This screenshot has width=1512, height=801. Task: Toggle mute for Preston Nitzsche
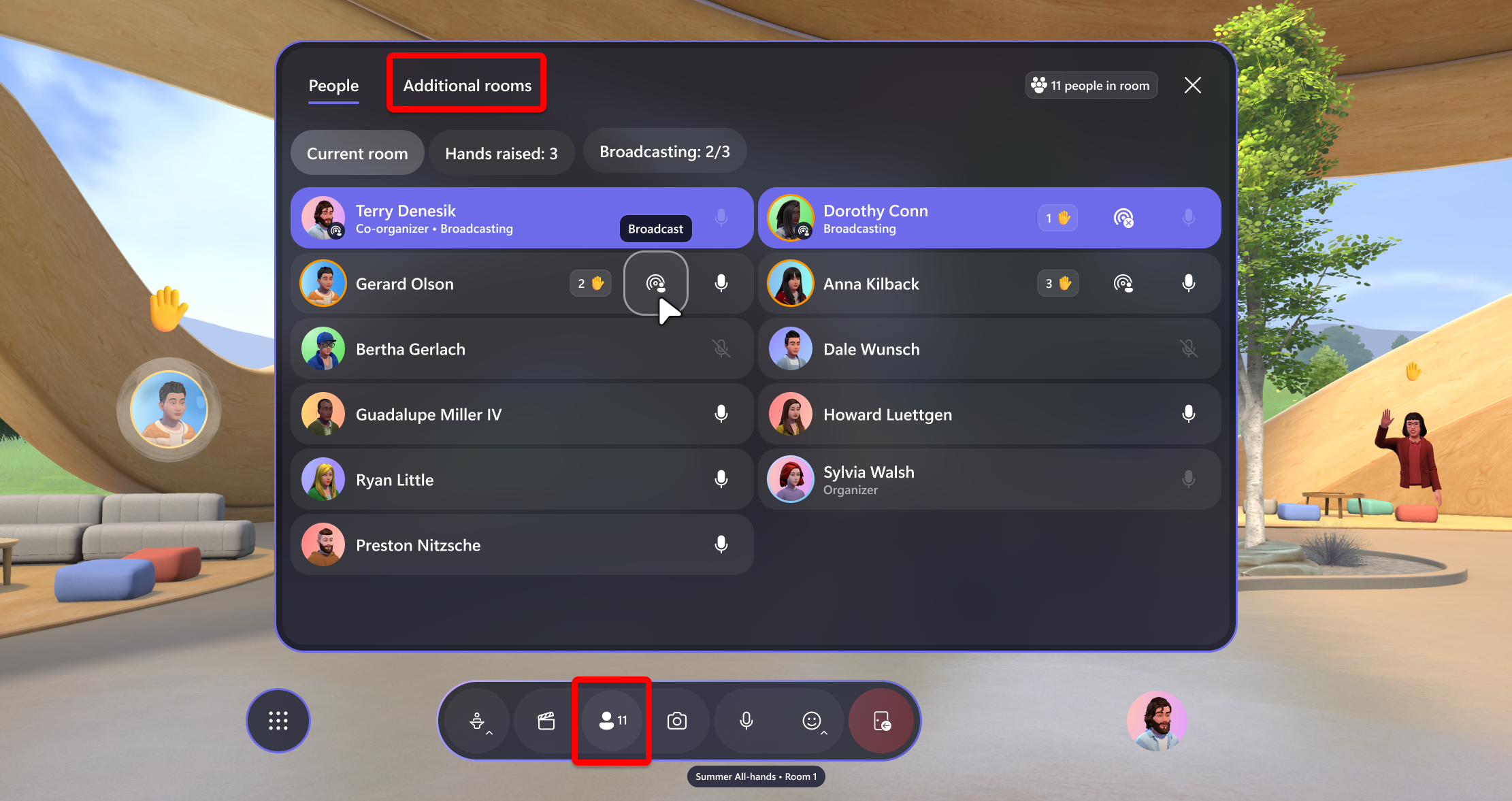coord(723,546)
